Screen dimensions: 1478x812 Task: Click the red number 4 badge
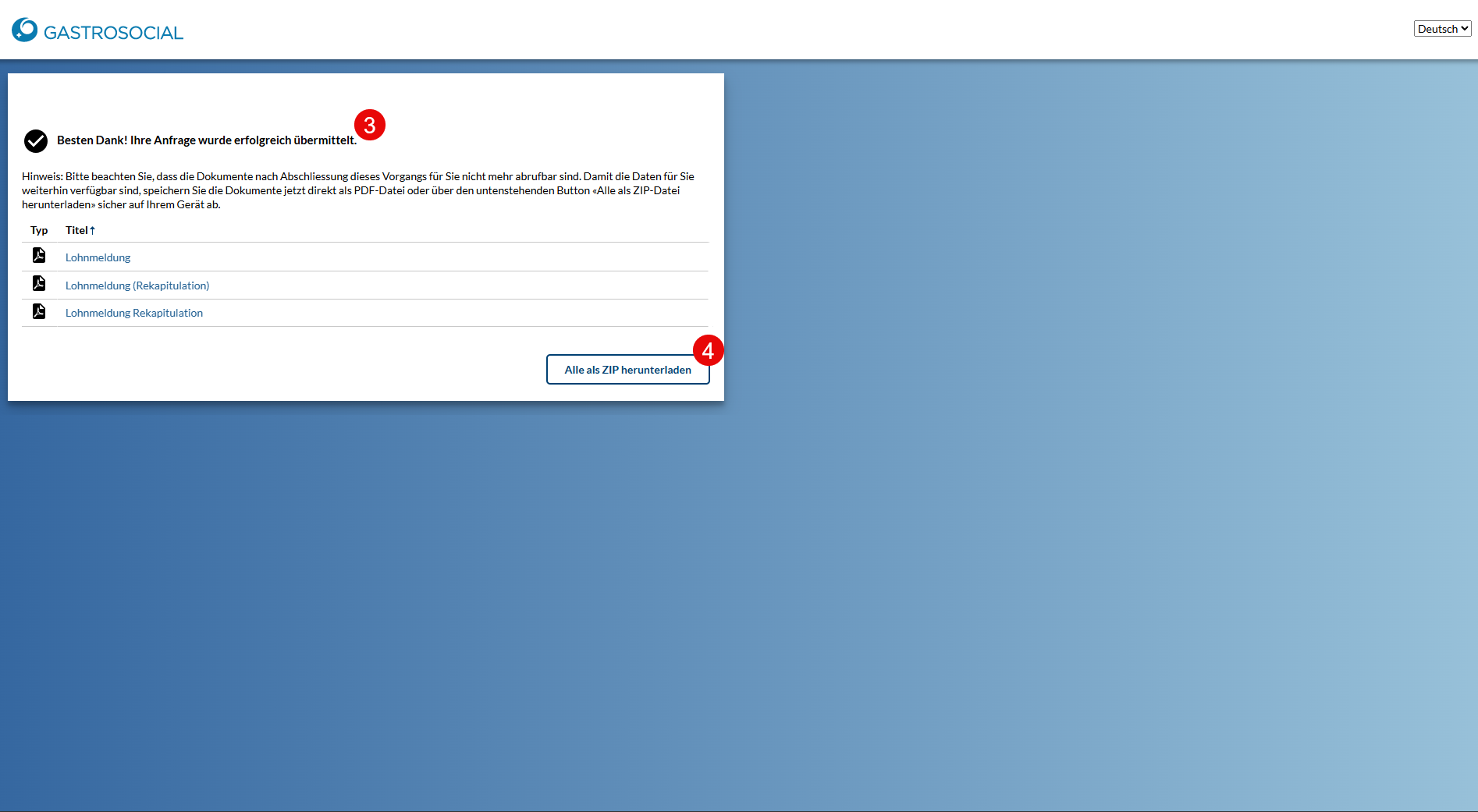coord(708,351)
